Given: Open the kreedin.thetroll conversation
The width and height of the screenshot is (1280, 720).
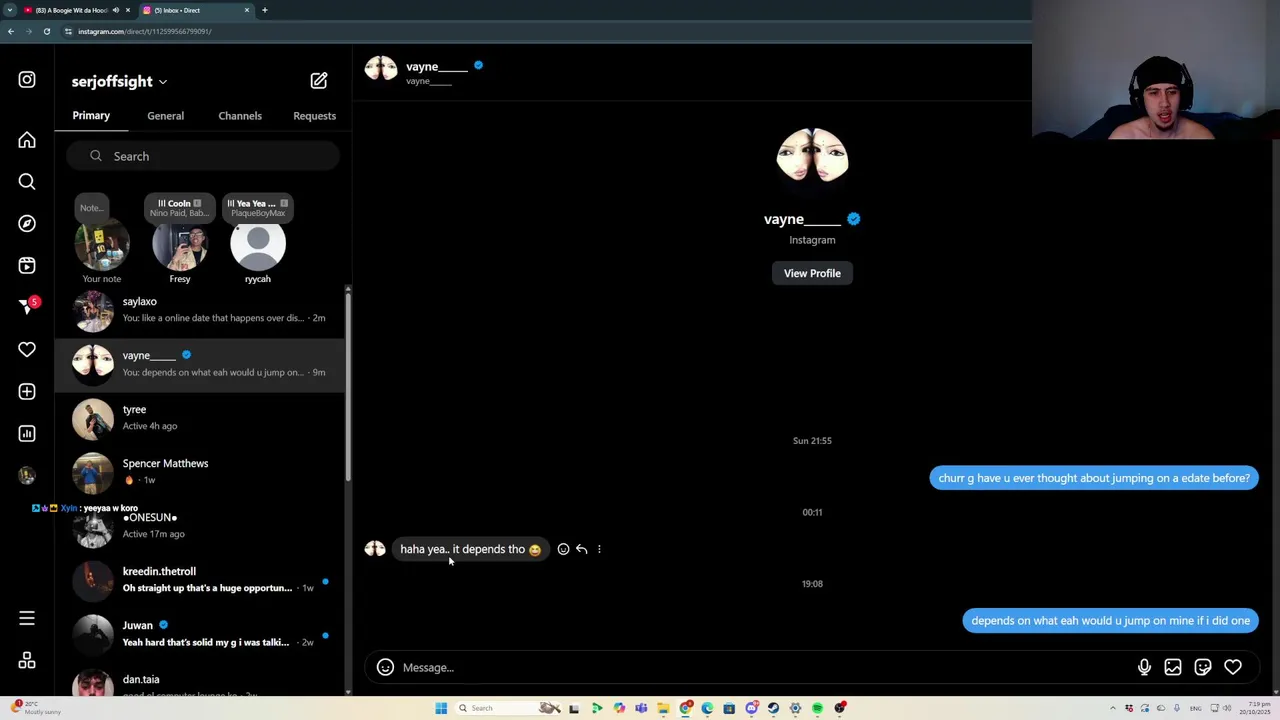Looking at the screenshot, I should point(200,580).
